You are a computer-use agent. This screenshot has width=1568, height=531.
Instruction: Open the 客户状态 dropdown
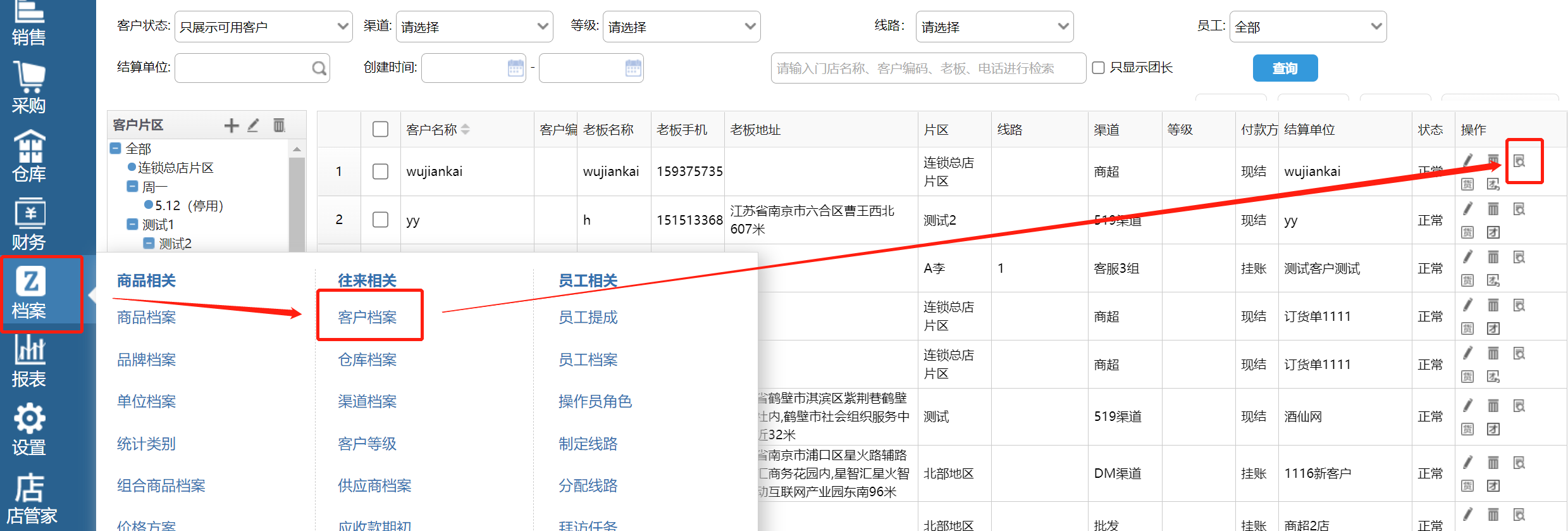pyautogui.click(x=263, y=27)
